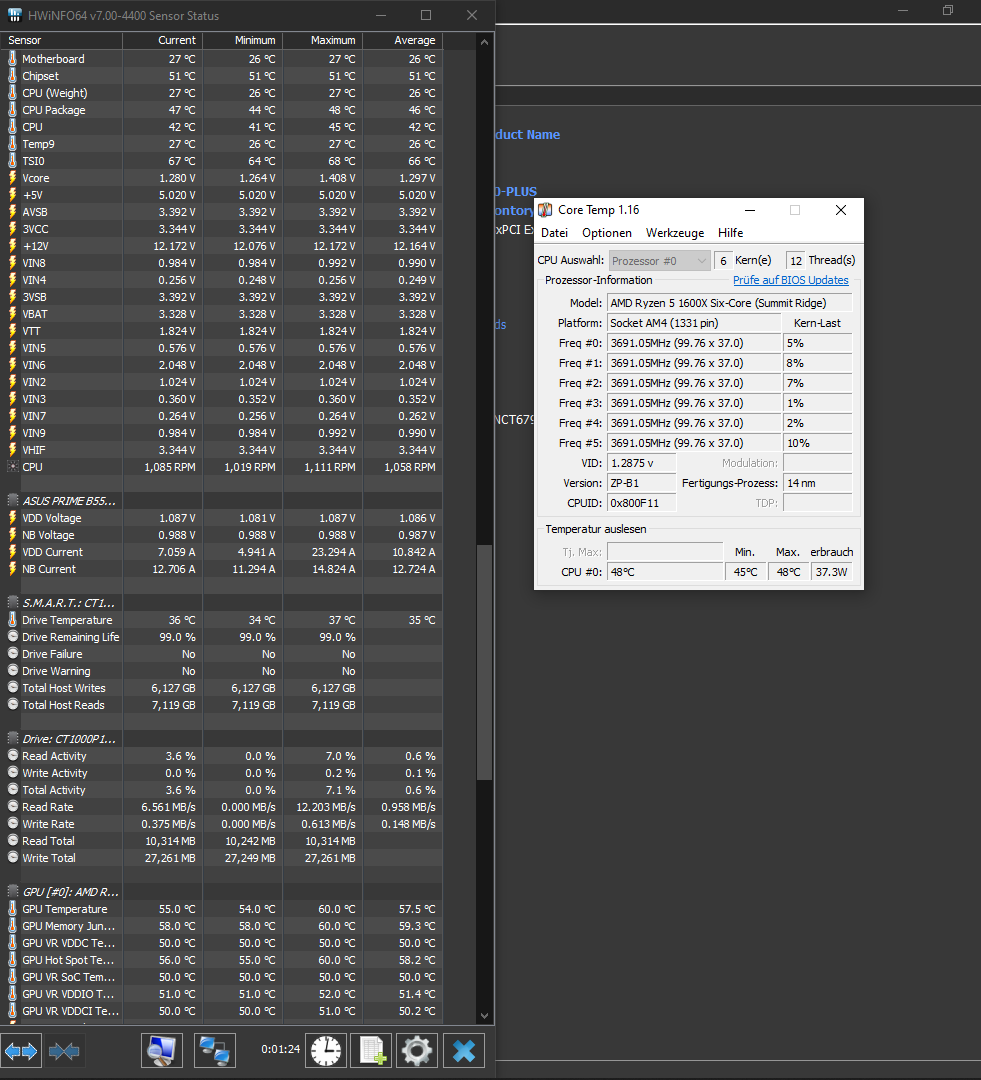Minimize the Core Temp window
This screenshot has width=981, height=1080.
[x=750, y=210]
